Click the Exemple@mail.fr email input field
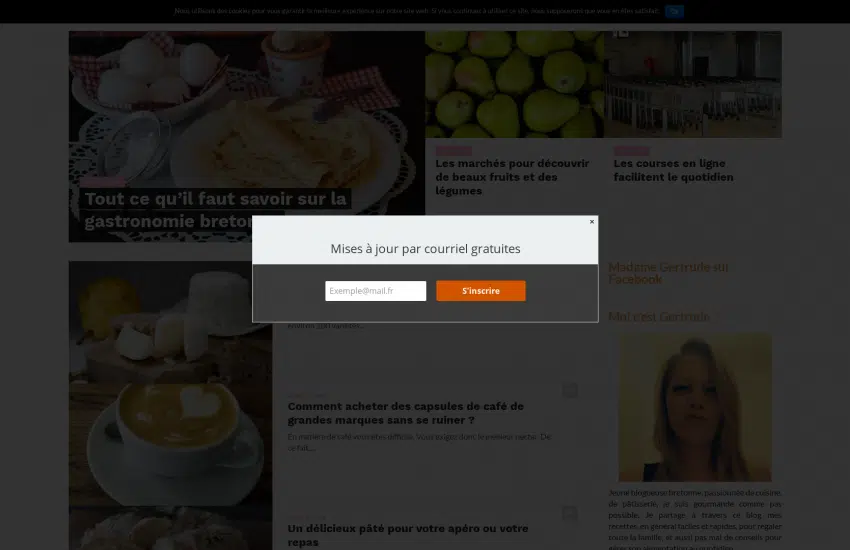 point(376,291)
